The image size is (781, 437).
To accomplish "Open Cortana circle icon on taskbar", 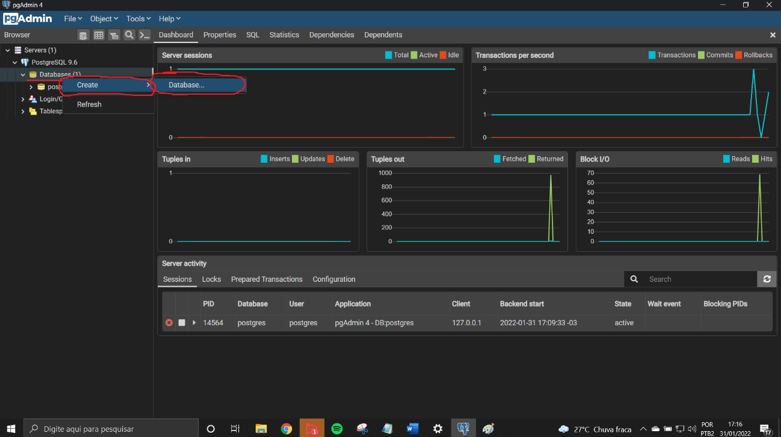I will click(211, 429).
